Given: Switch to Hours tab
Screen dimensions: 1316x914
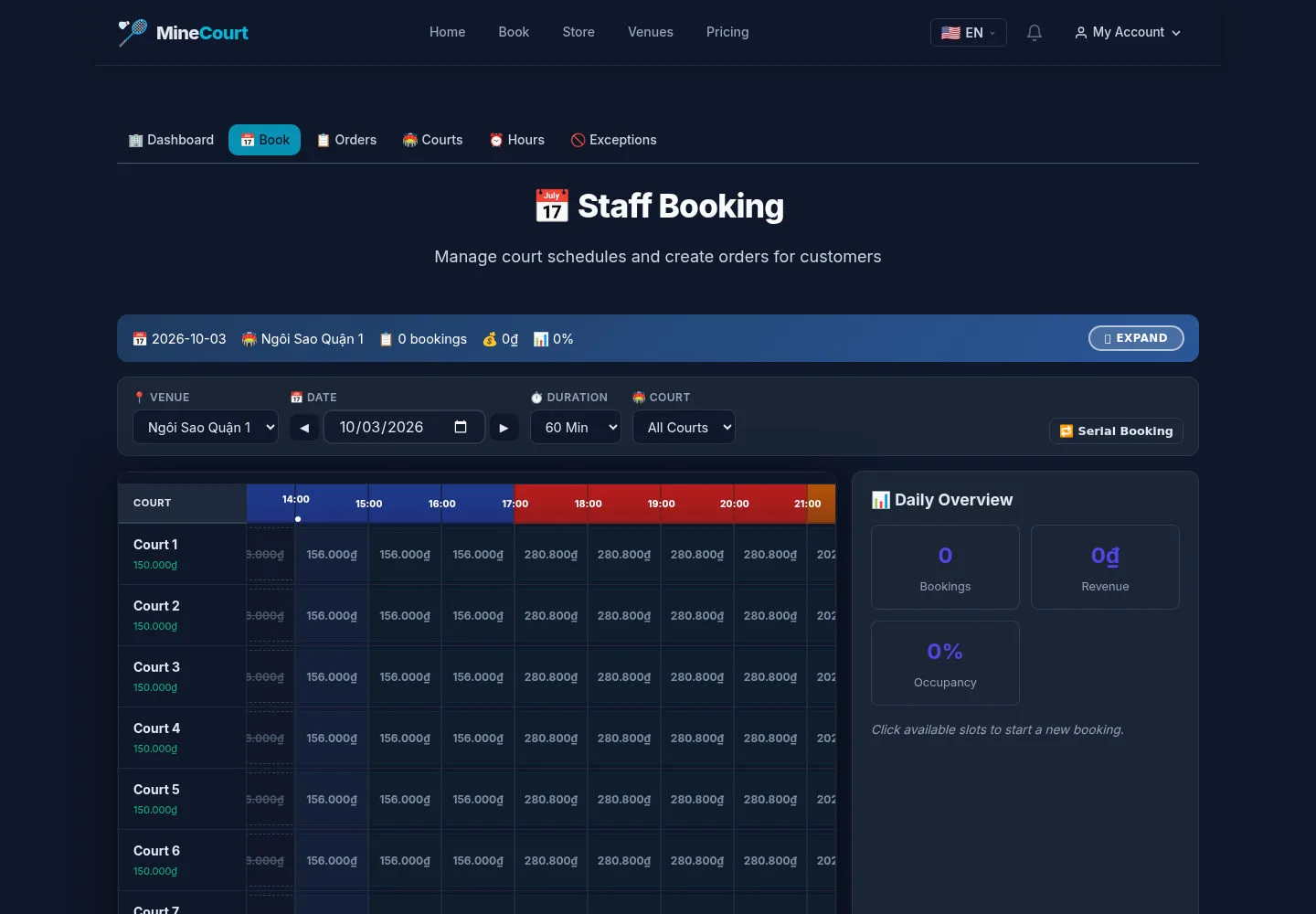Looking at the screenshot, I should [517, 140].
